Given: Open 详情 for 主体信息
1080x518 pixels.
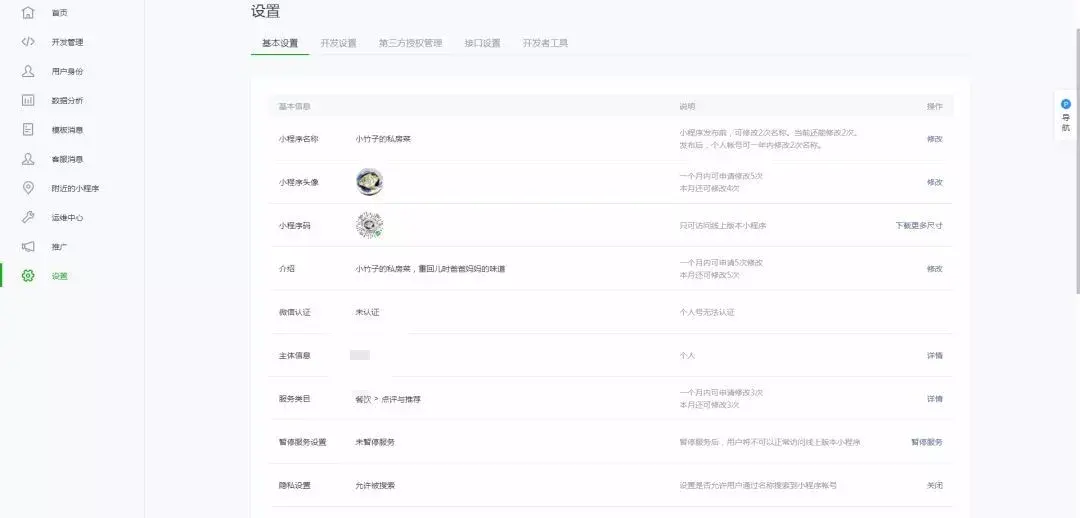Looking at the screenshot, I should click(935, 355).
